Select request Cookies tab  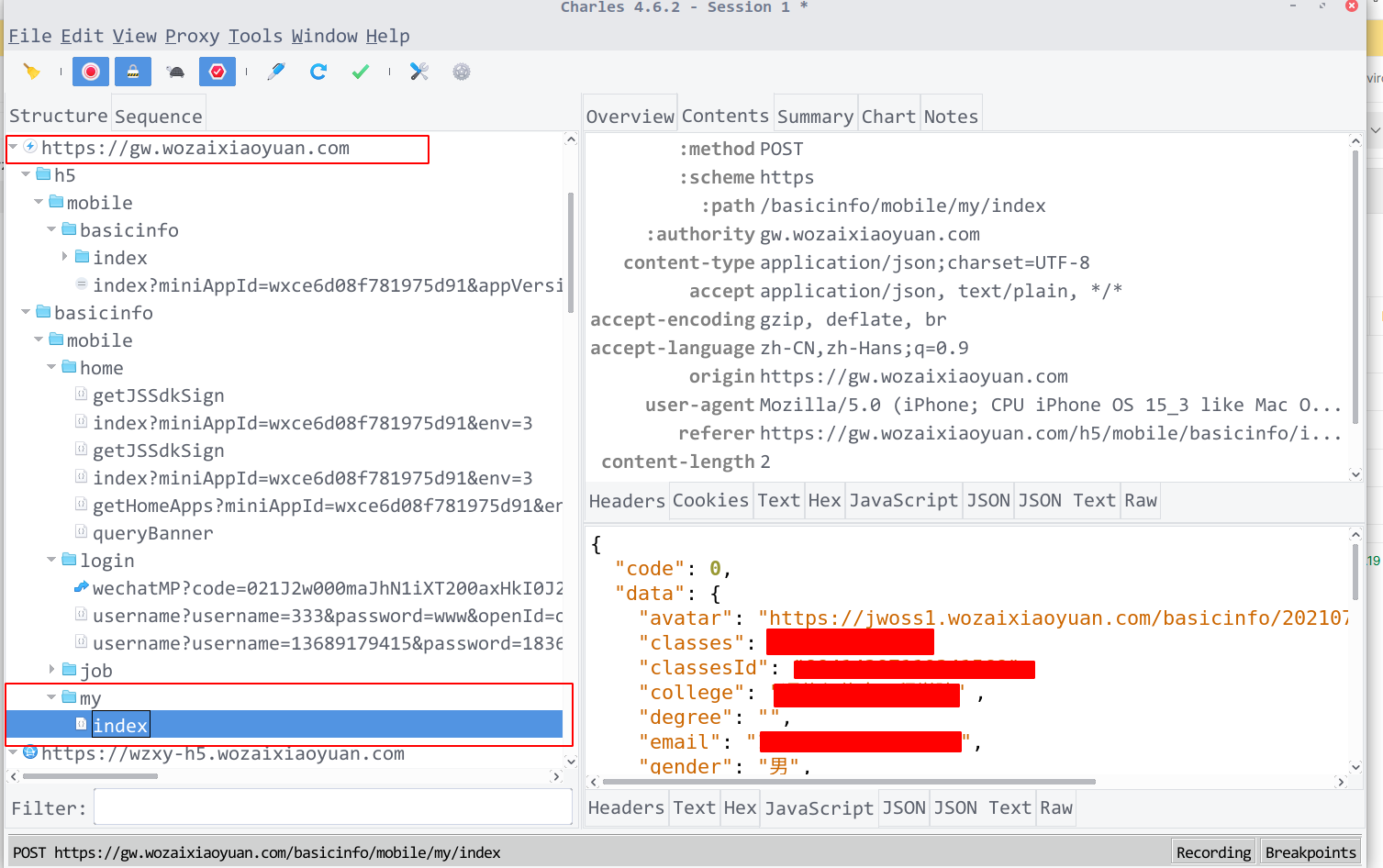click(x=710, y=500)
